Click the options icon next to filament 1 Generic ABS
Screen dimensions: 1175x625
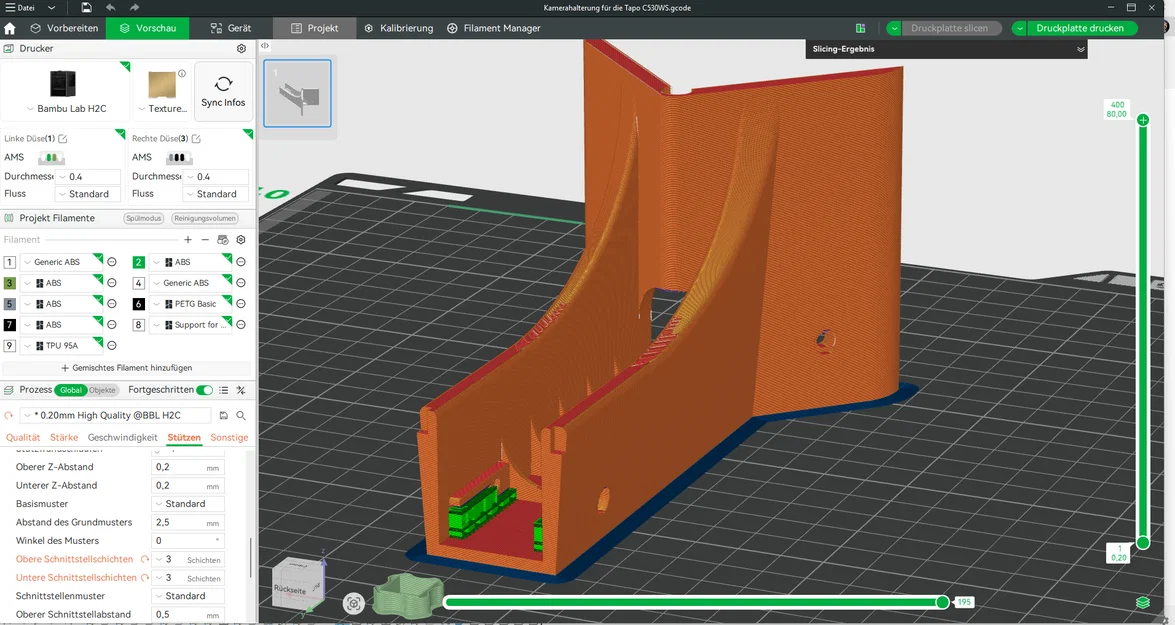pyautogui.click(x=112, y=262)
